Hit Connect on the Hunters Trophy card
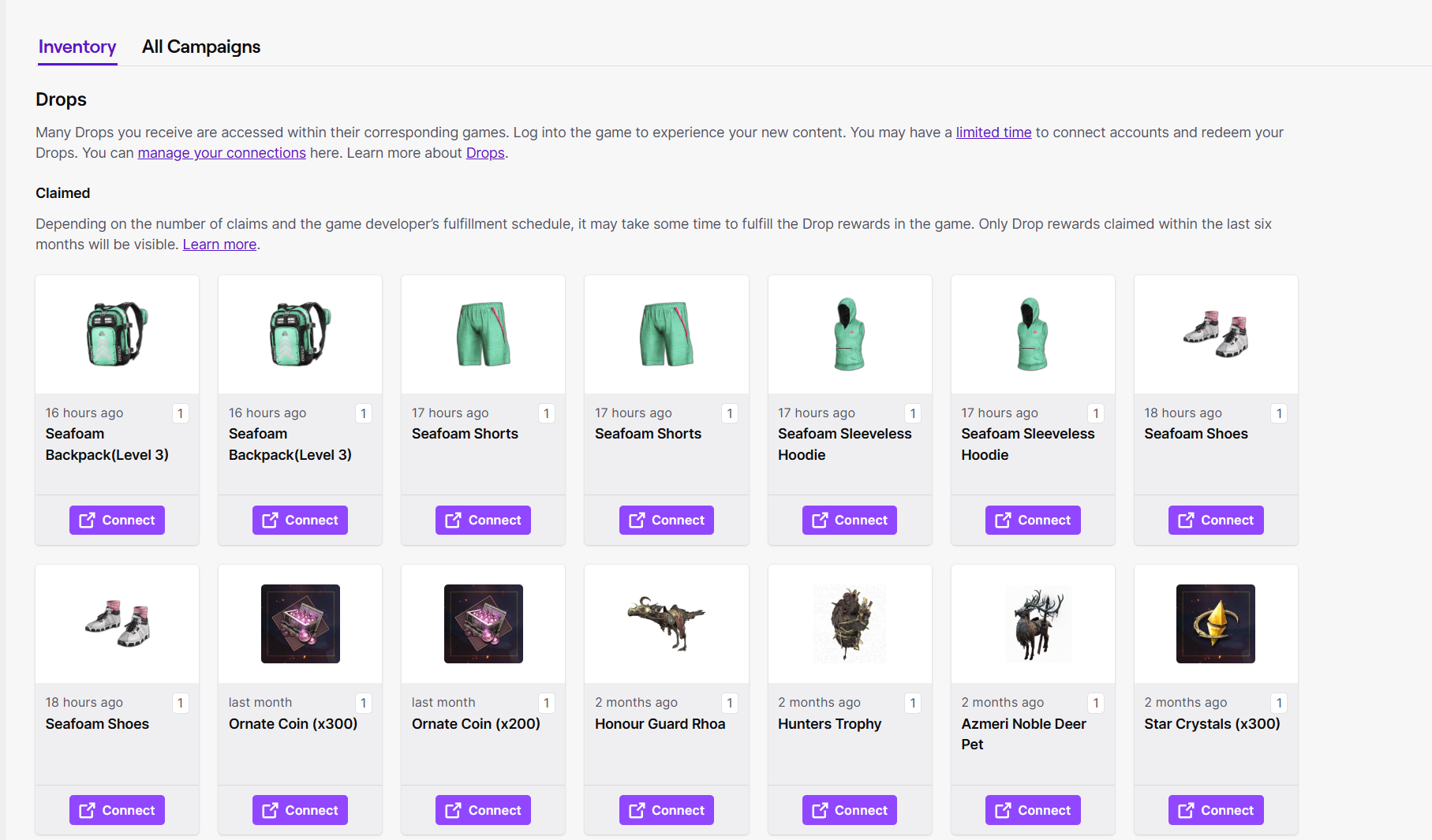 (850, 810)
